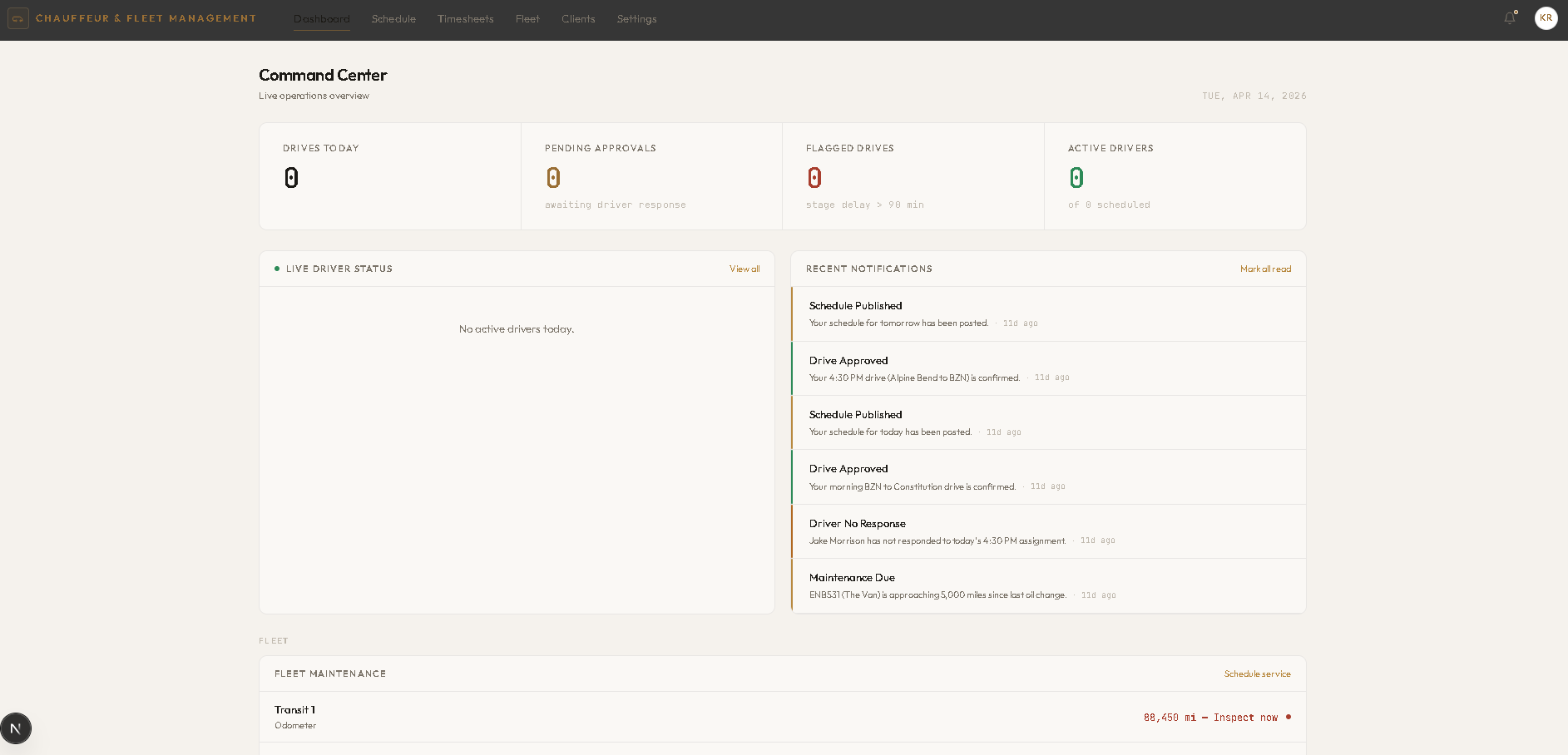
Task: Select the chauffeur logo icon top left
Action: coord(17,17)
